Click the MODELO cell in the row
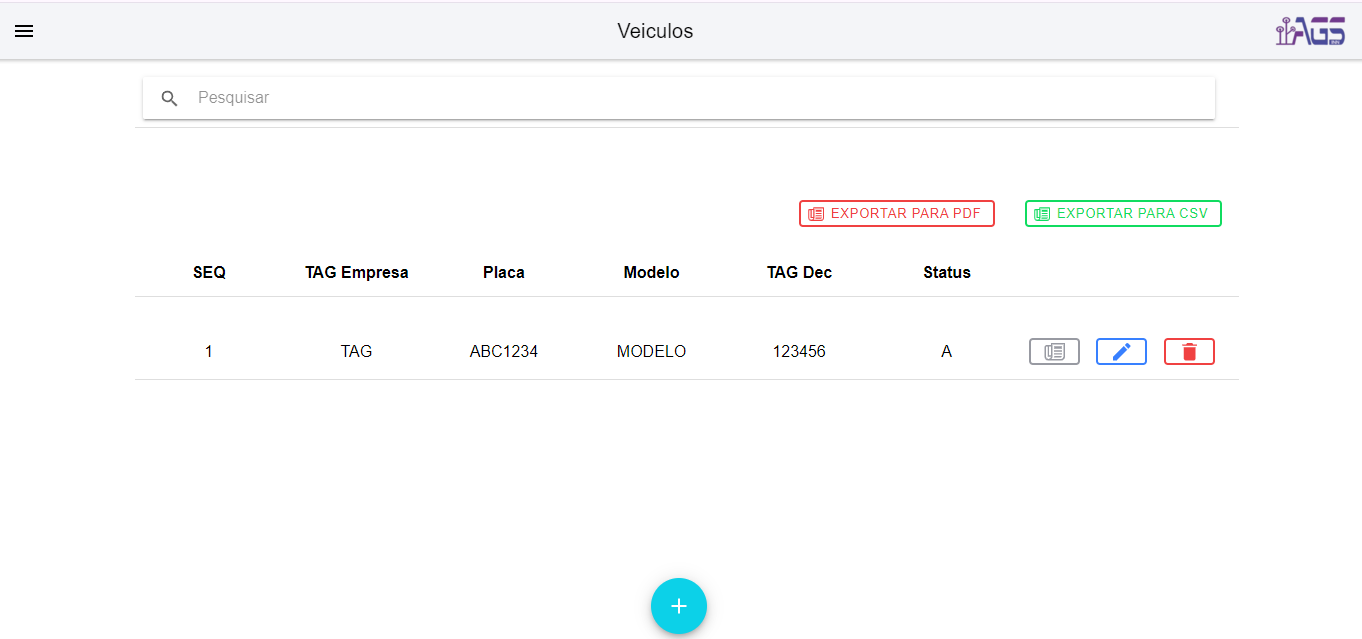 (651, 352)
